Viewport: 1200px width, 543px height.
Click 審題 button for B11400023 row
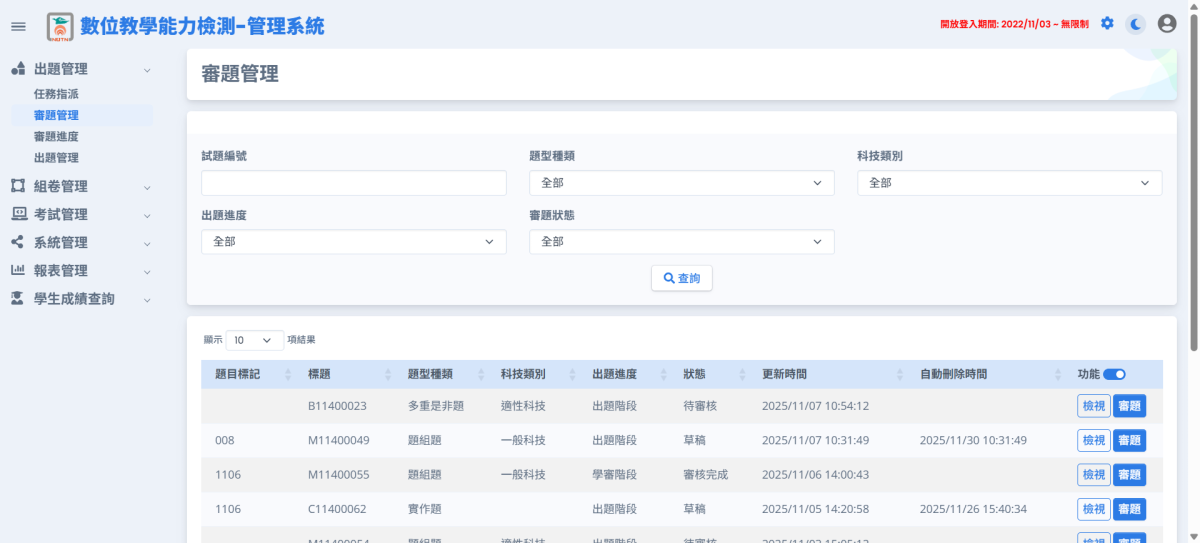(x=1129, y=406)
